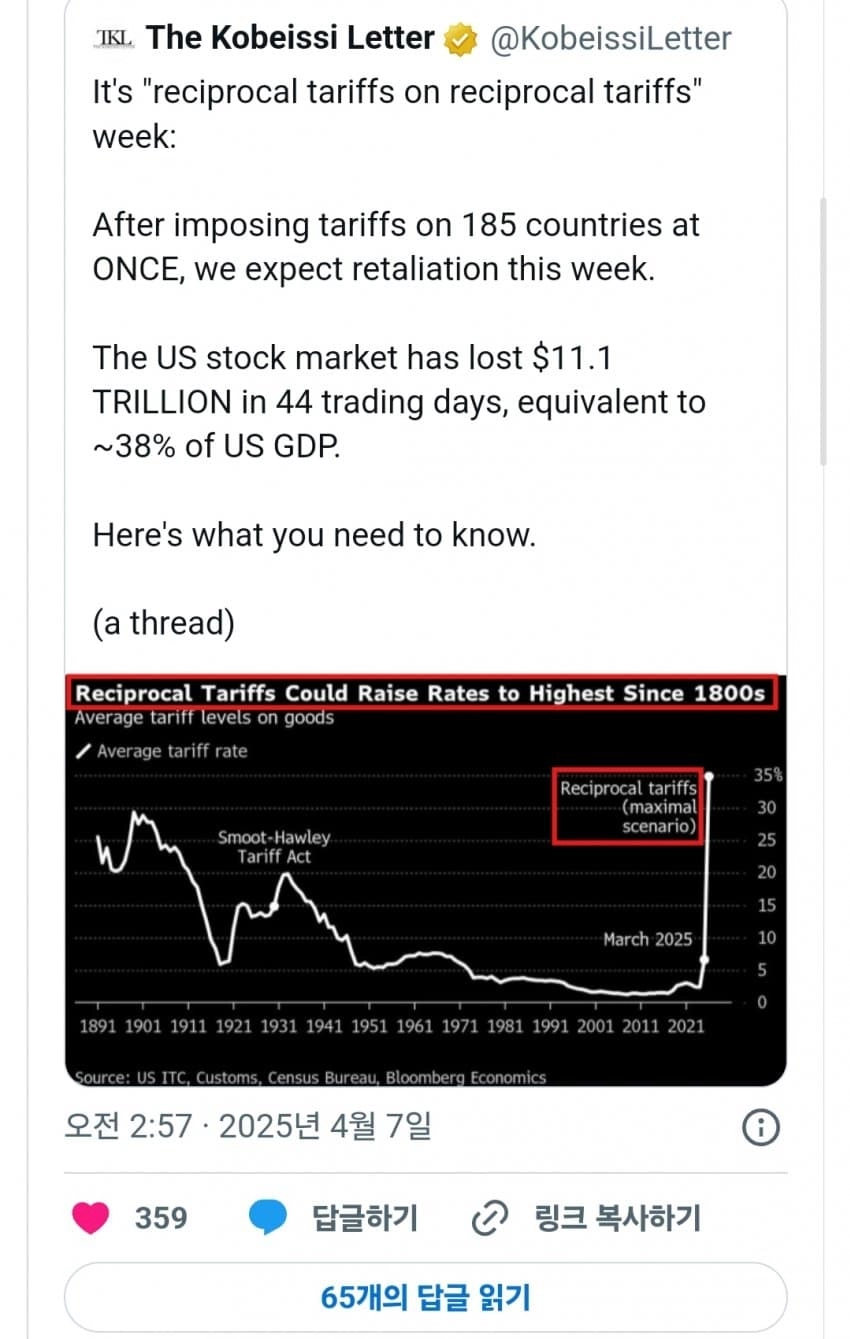Viewport: 850px width, 1339px height.
Task: Click the page scrollbar on the right edge
Action: coord(823,330)
